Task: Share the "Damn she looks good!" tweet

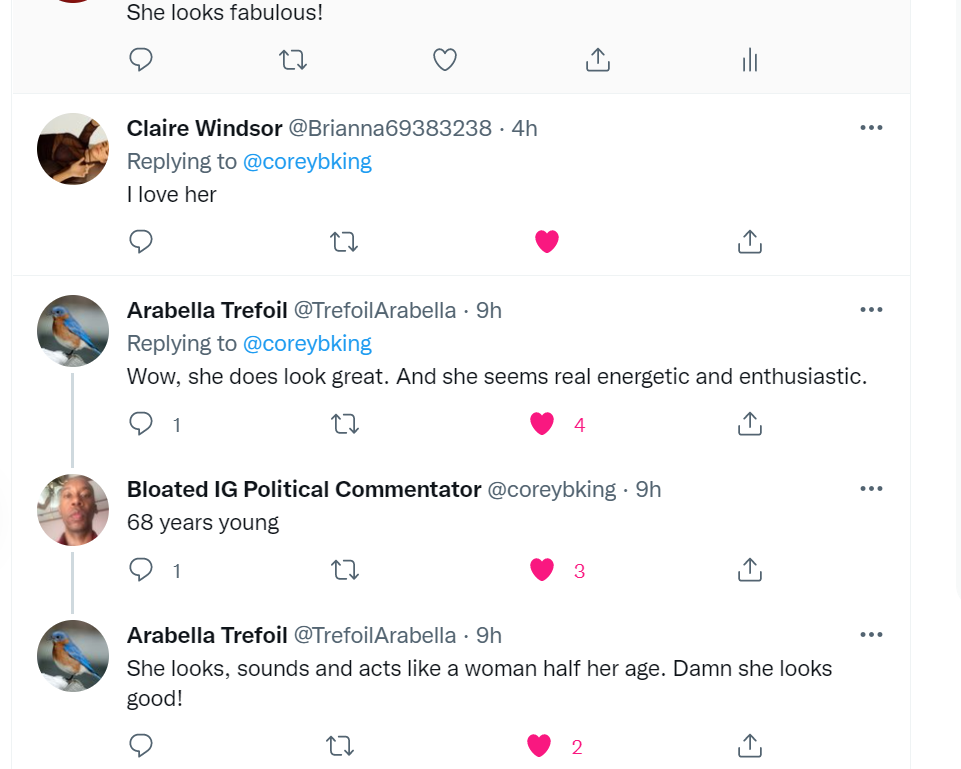Action: [749, 745]
